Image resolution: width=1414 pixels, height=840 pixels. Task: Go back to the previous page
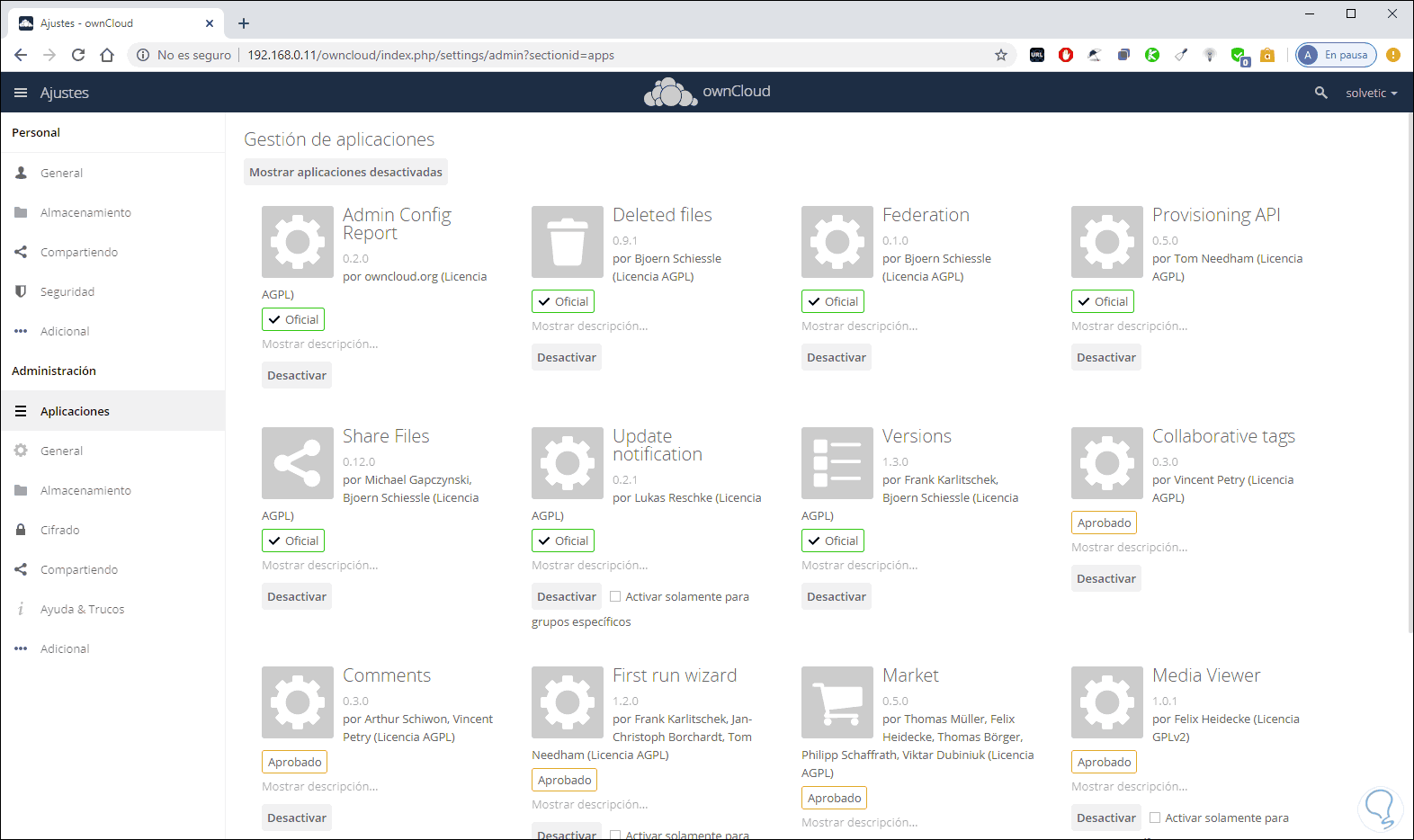tap(21, 55)
